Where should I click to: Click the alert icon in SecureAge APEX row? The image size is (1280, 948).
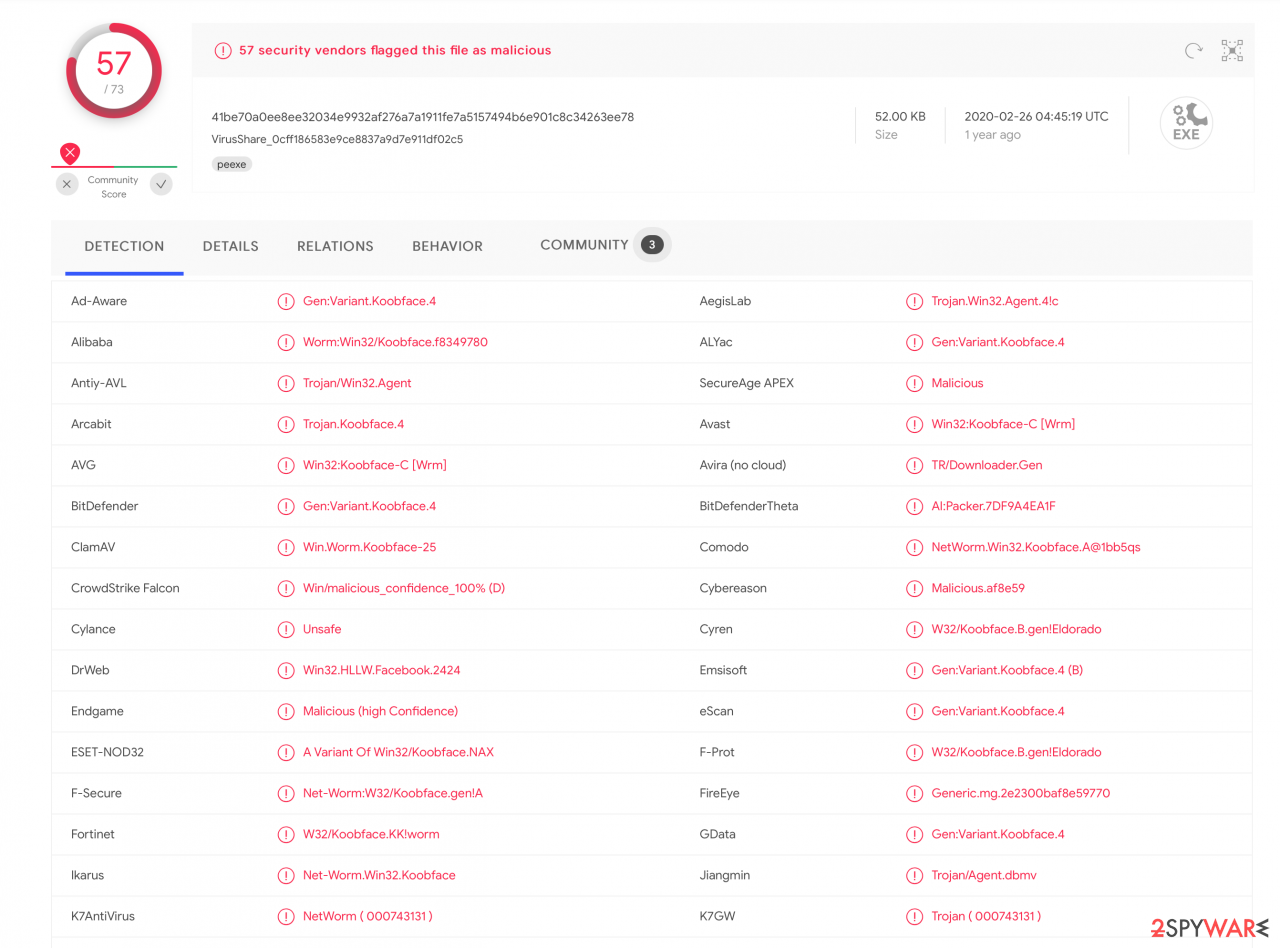914,383
